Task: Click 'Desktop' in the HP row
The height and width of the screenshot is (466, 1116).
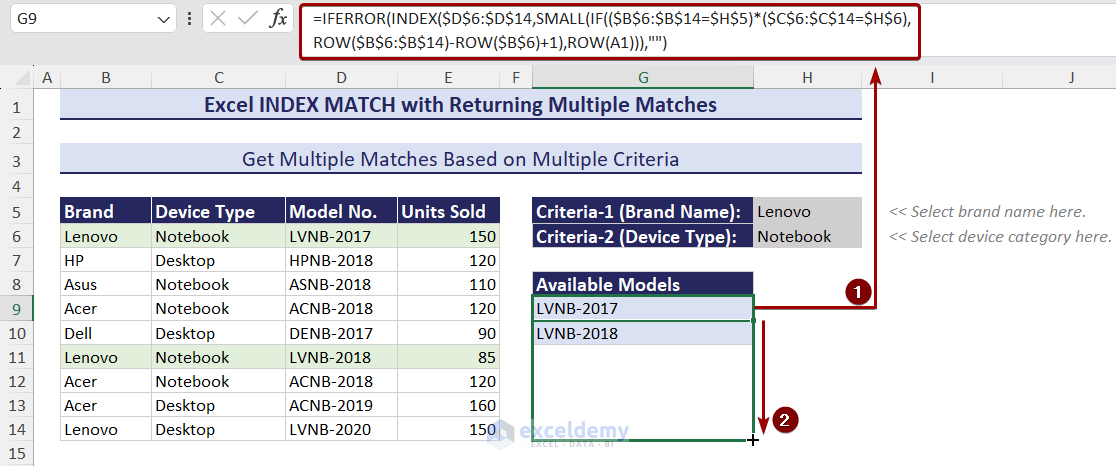Action: 219,260
